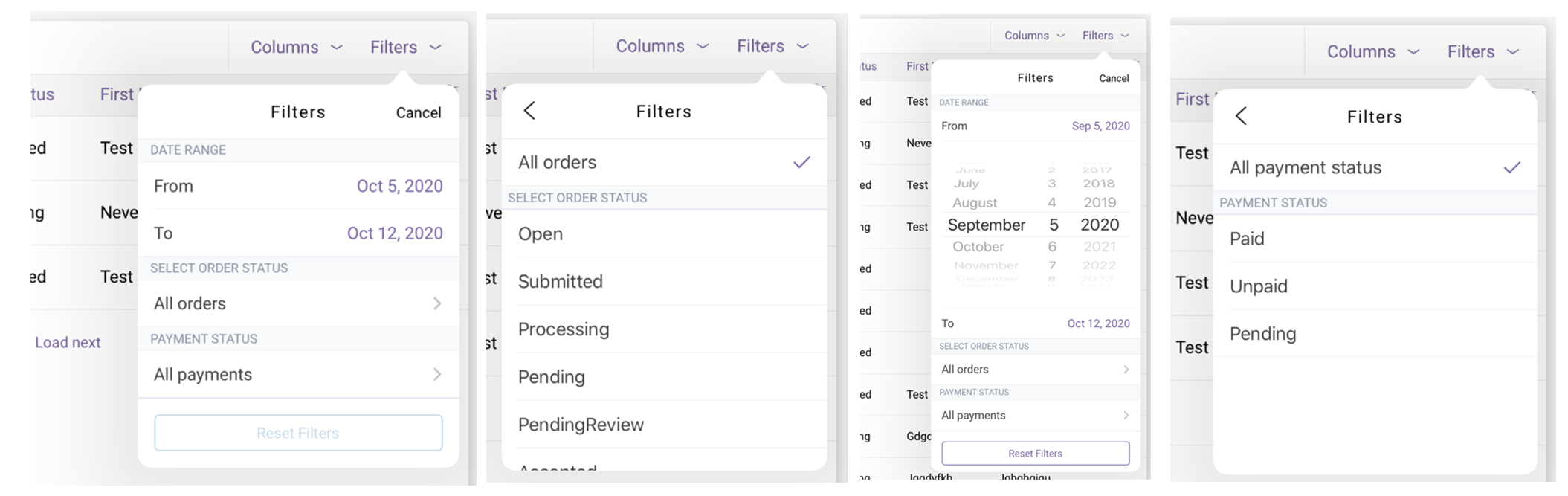
Task: Select August in the month wheel
Action: 975,202
